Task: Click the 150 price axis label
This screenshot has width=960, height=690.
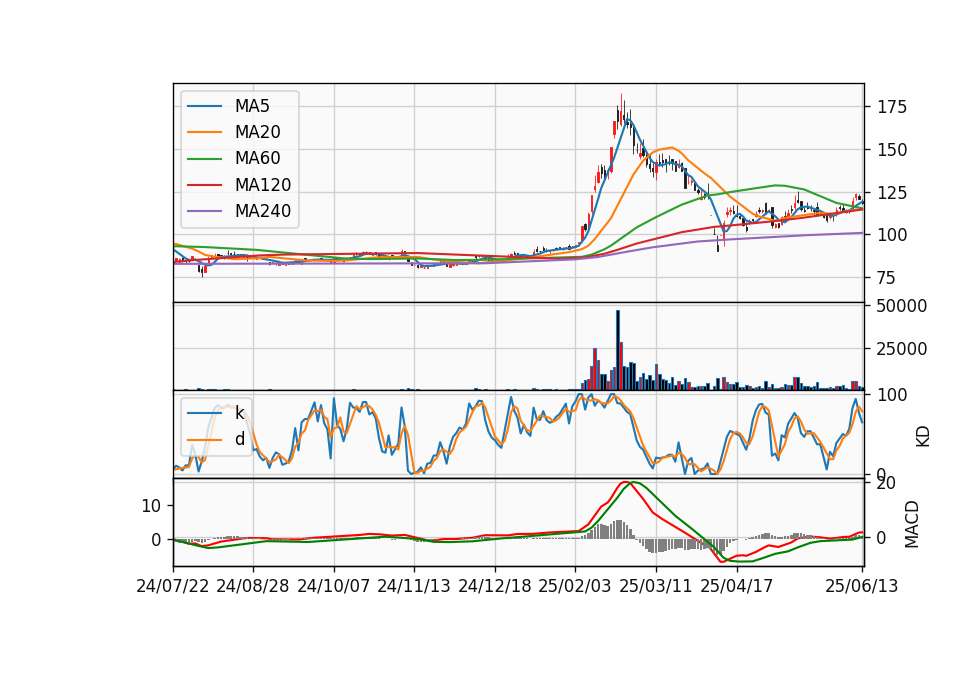Action: coord(892,150)
